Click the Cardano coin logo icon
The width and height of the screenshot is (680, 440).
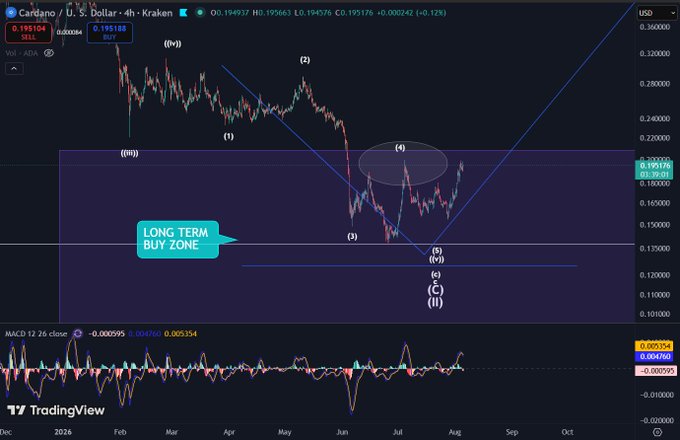pyautogui.click(x=10, y=12)
